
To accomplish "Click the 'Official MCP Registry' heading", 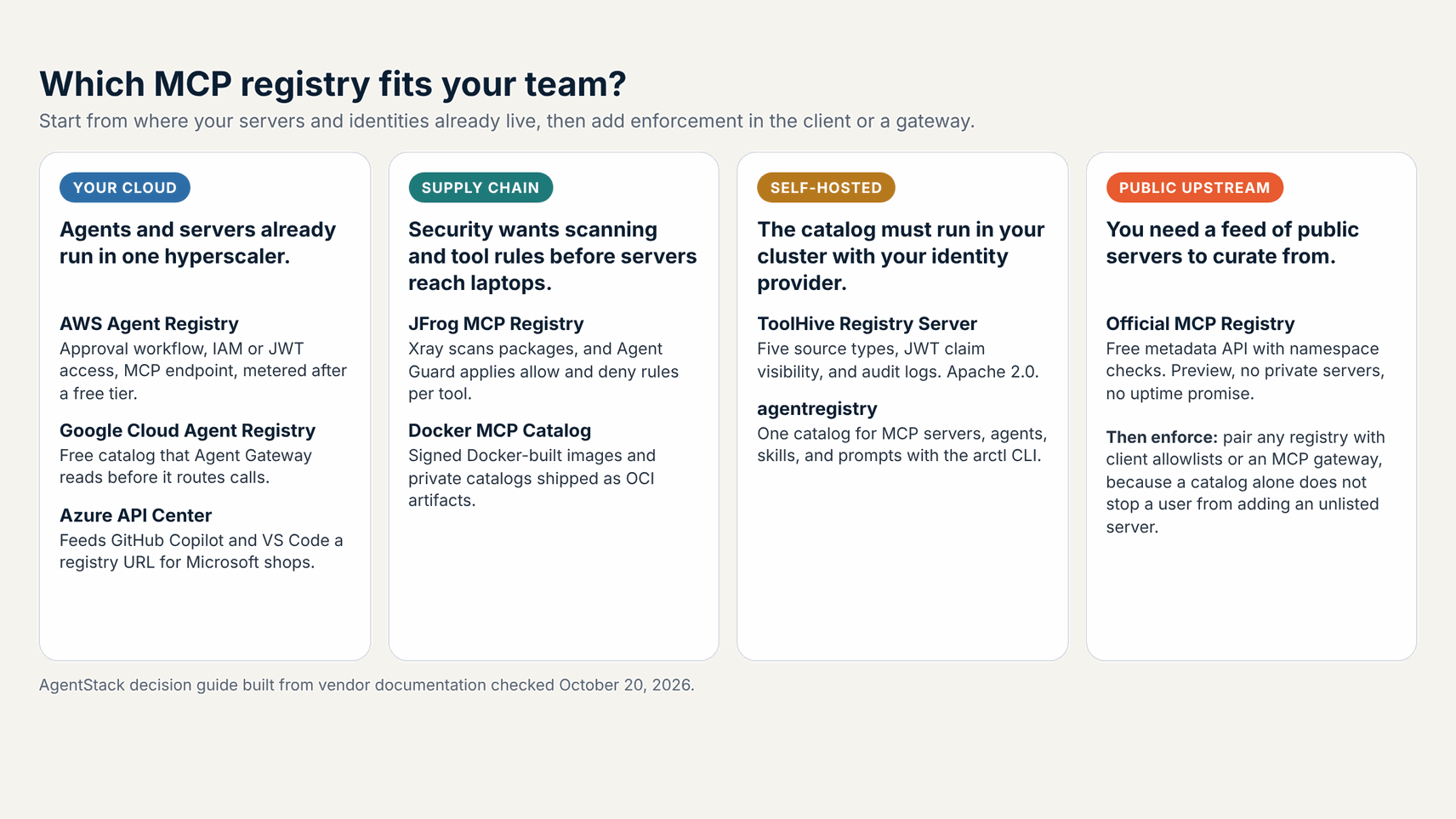I will 1200,324.
